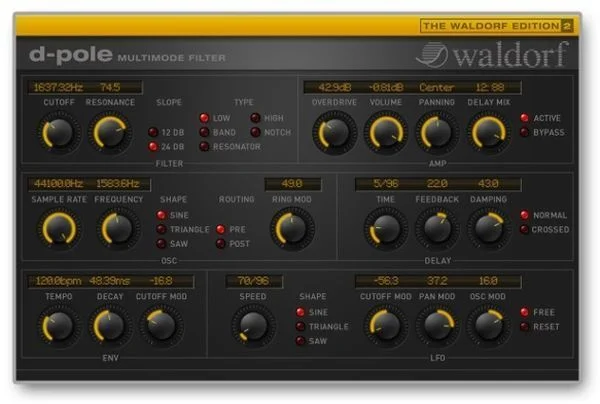Click the Waldorf logo
Image resolution: width=600 pixels, height=404 pixels.
(x=492, y=55)
